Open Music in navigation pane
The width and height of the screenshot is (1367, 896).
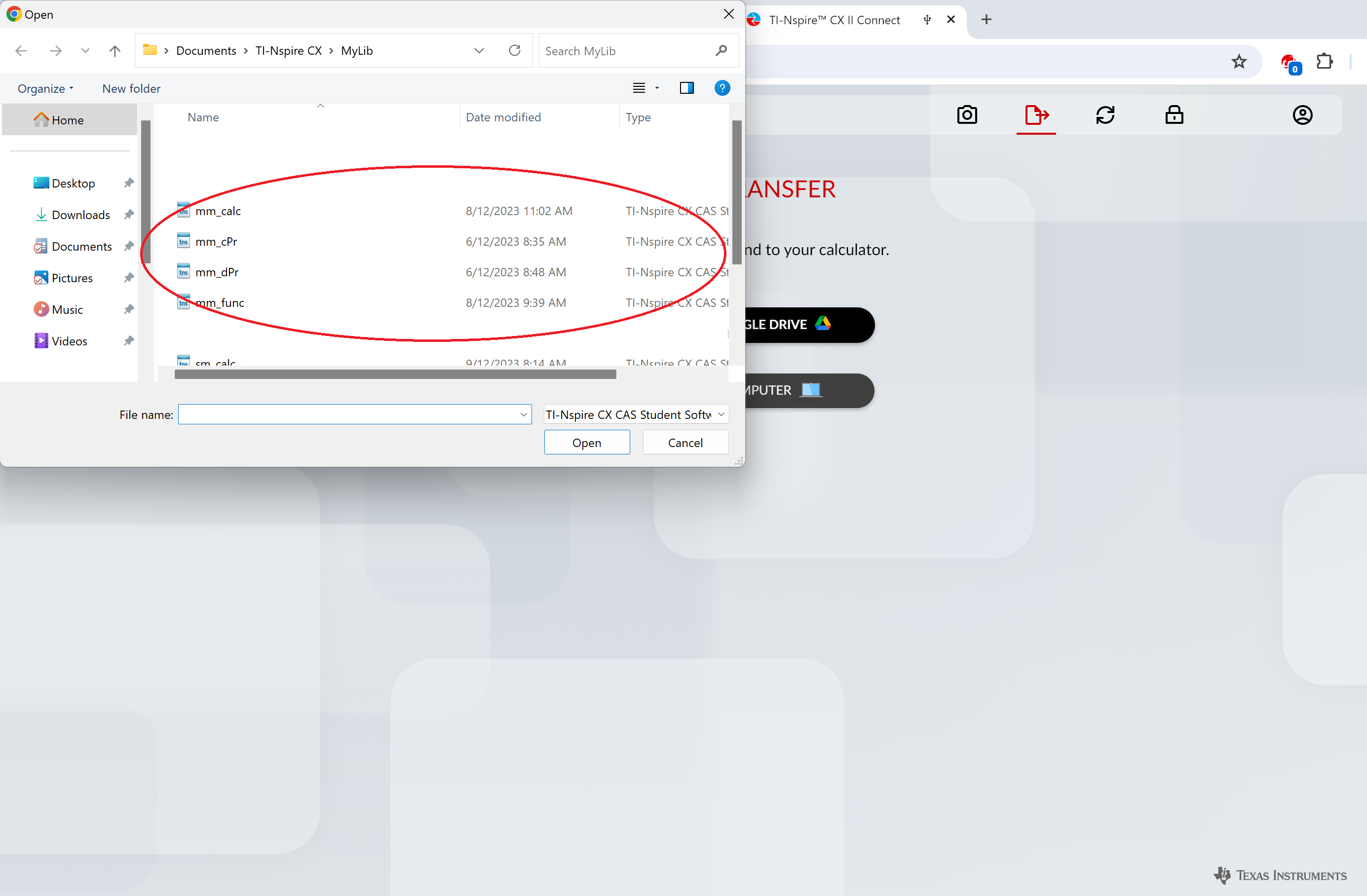click(67, 309)
